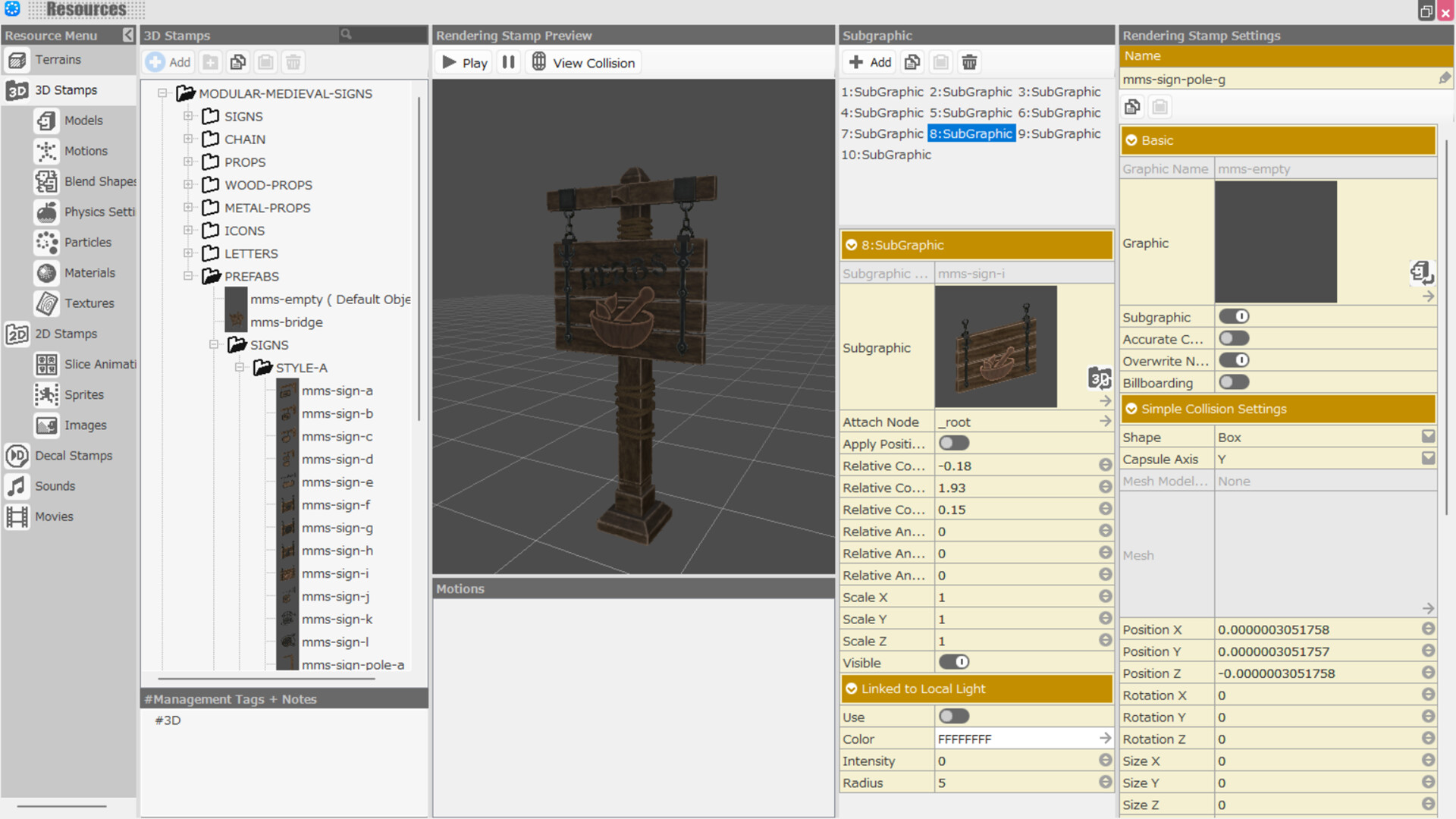Switch to the 3:SubGraphic tab
Viewport: 1456px width, 819px height.
point(1059,92)
